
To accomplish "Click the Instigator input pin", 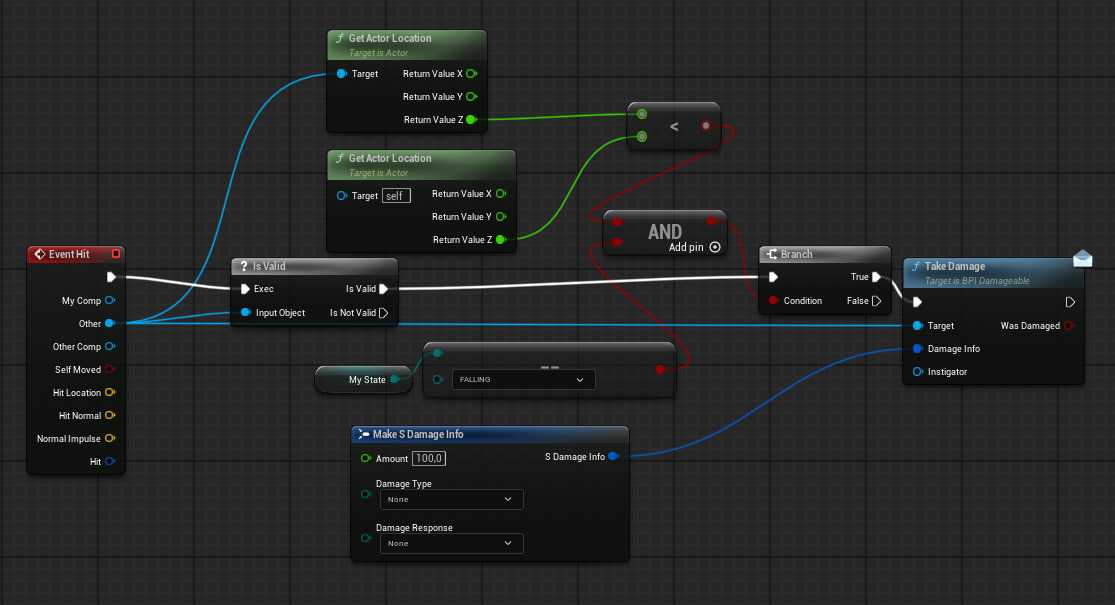I will pyautogui.click(x=917, y=372).
